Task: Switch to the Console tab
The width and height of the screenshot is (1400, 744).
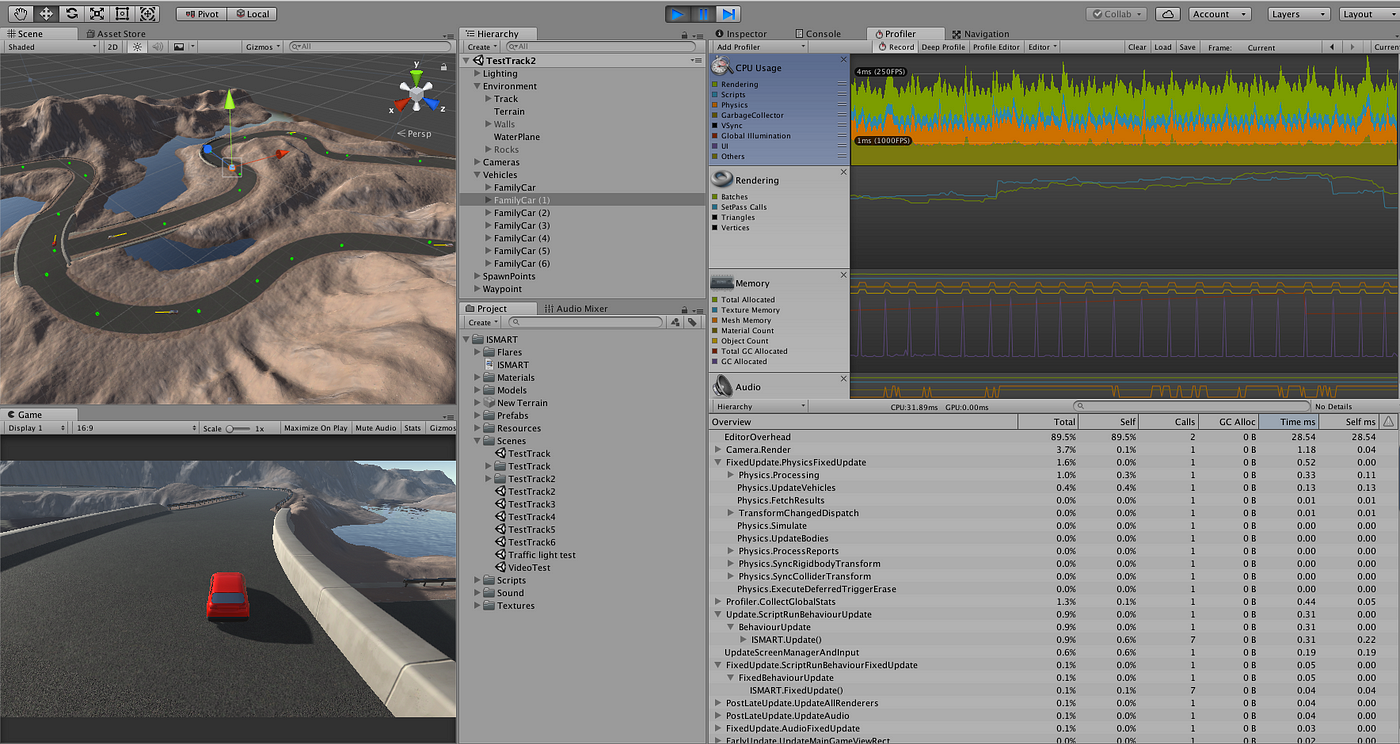Action: tap(817, 34)
